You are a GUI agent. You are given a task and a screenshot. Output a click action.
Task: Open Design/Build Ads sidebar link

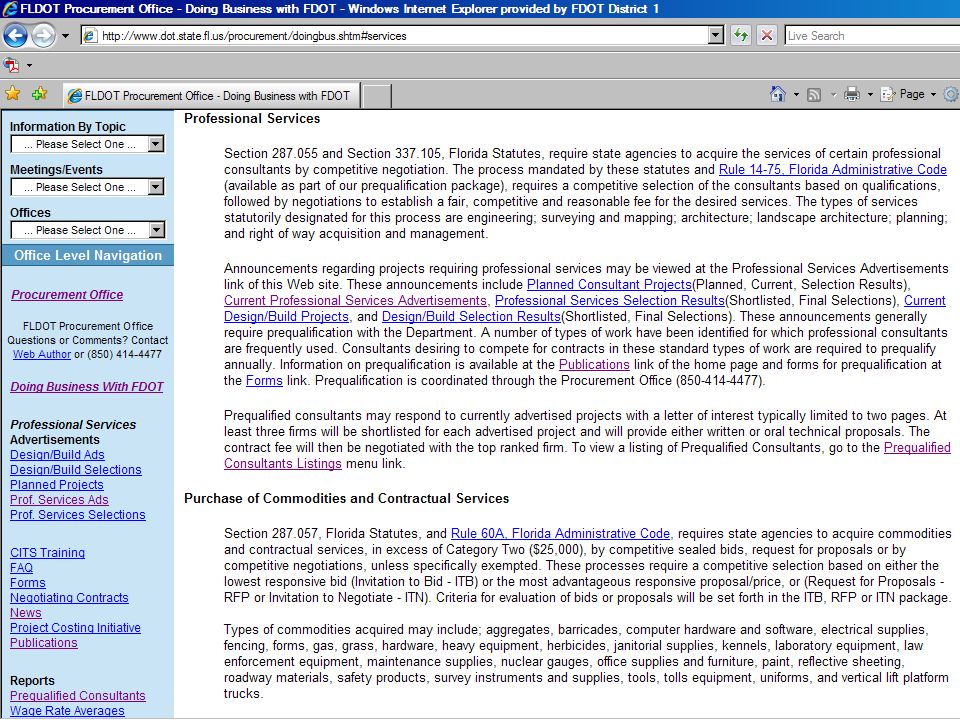(57, 455)
